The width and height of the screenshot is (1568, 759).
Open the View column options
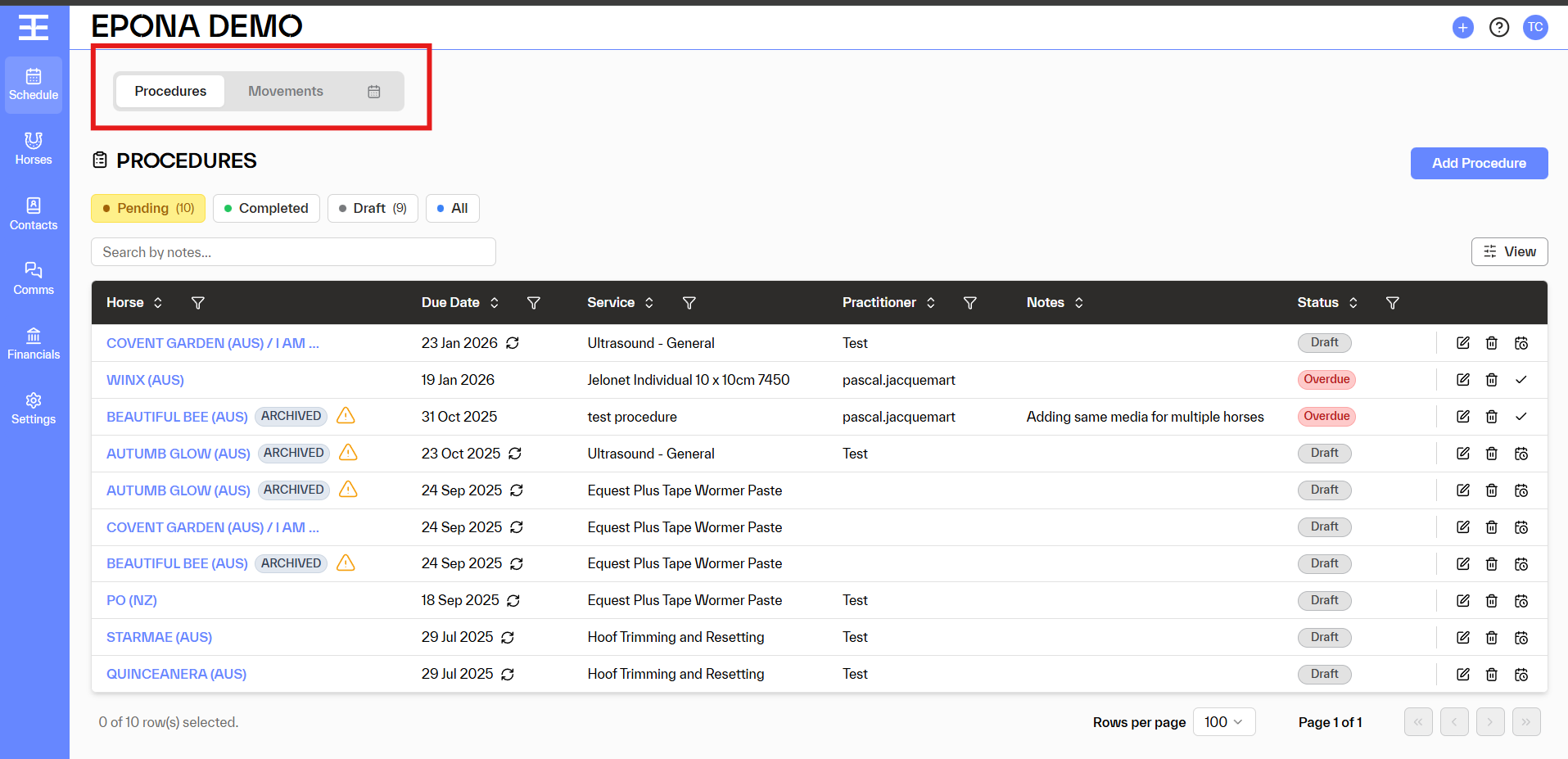point(1509,252)
